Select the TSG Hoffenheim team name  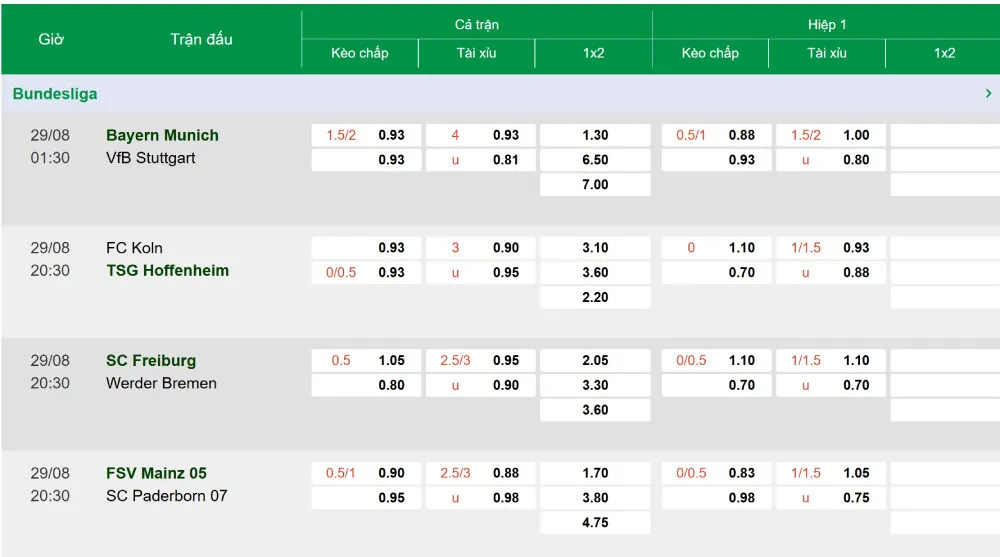tap(167, 271)
